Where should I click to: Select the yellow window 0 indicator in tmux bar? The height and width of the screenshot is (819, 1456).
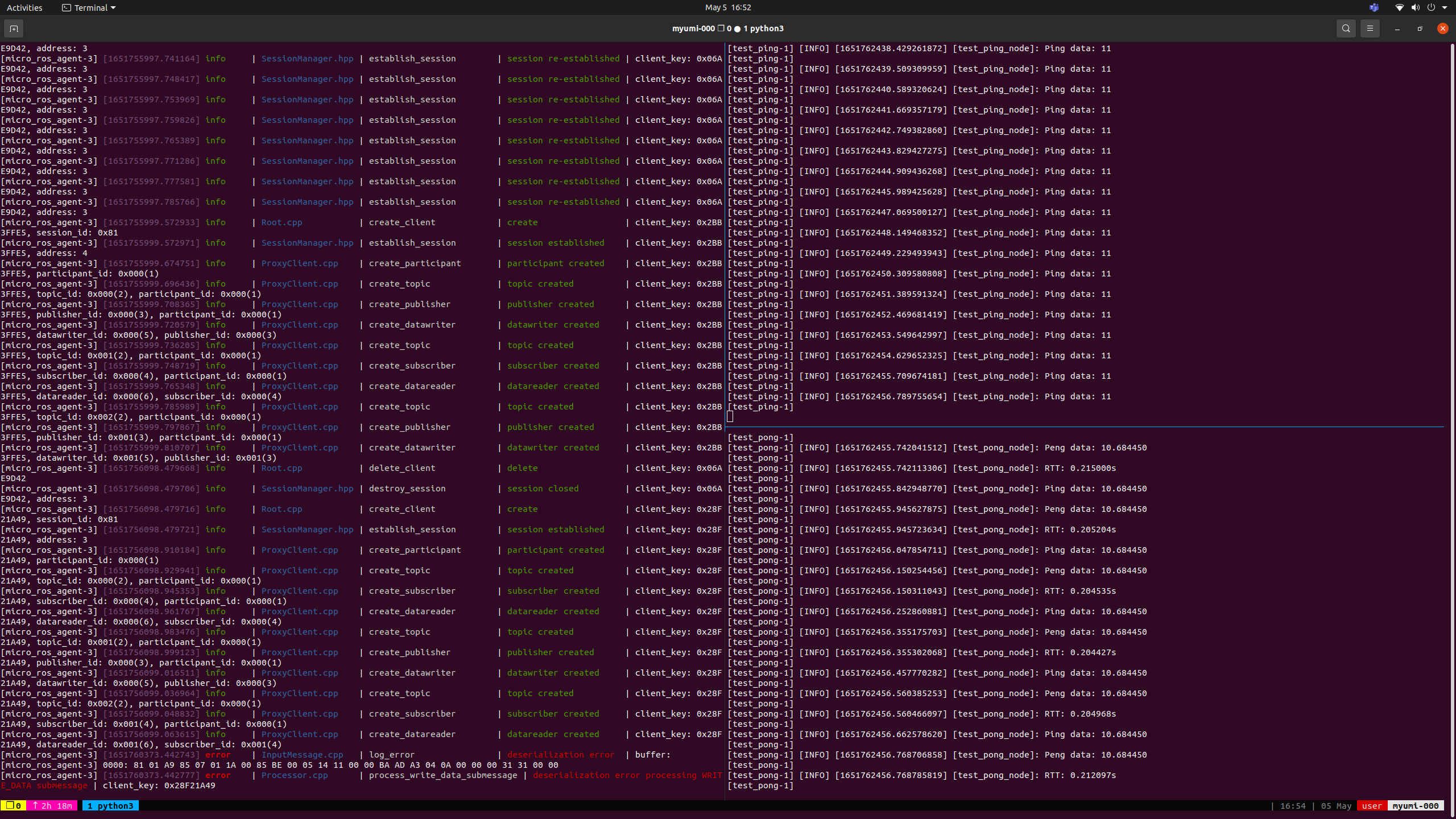pyautogui.click(x=12, y=805)
